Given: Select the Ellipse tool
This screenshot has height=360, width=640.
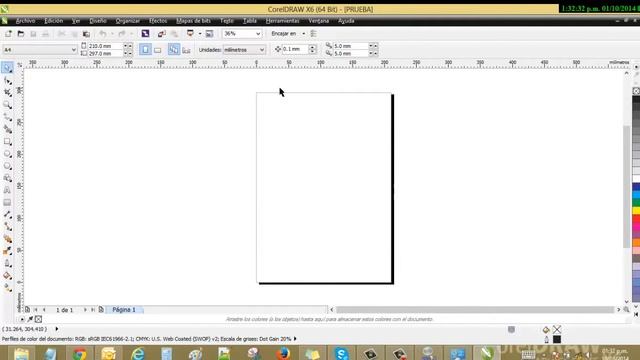Looking at the screenshot, I should (7, 154).
